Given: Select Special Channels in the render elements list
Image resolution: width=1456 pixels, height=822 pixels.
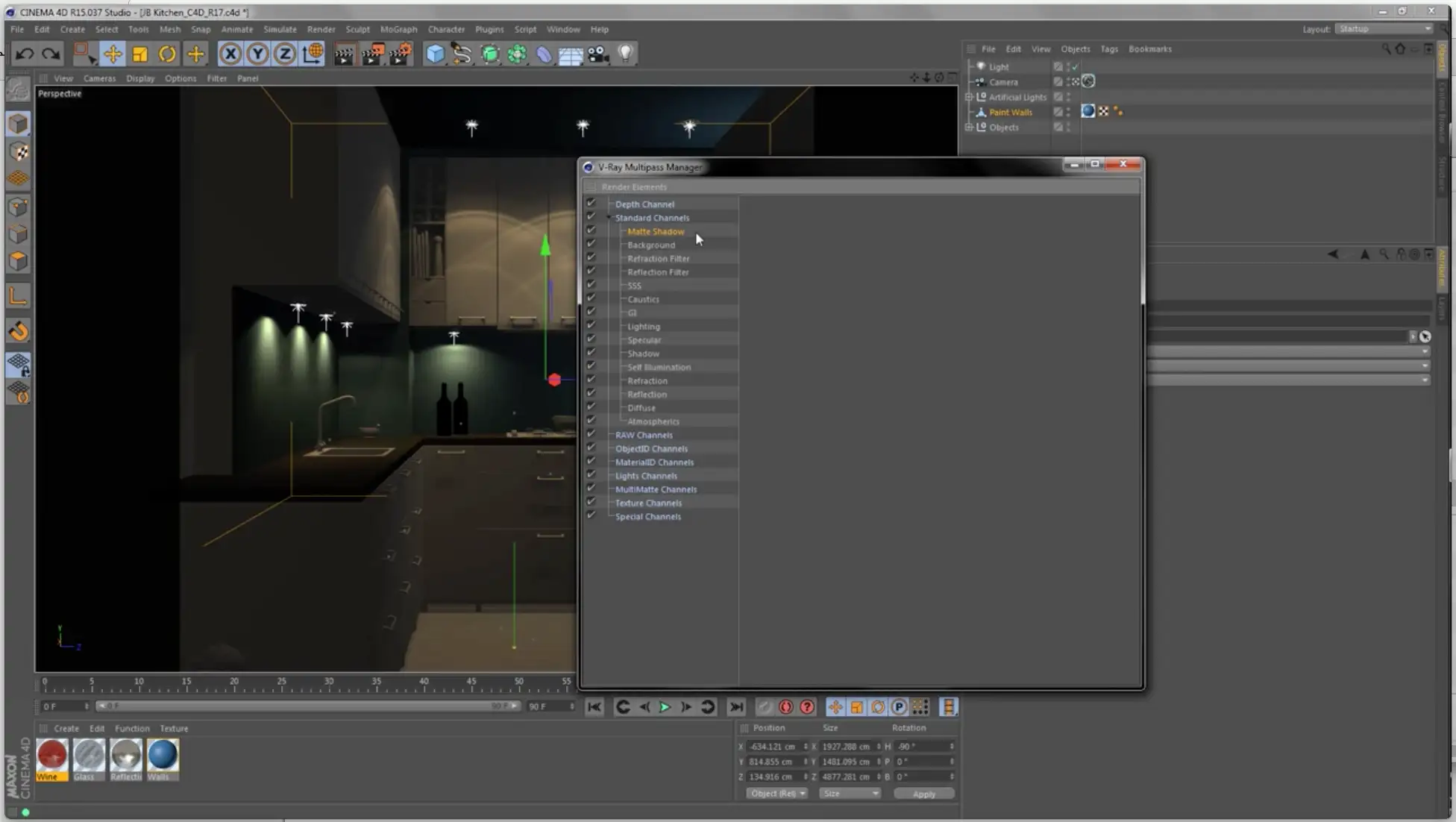Looking at the screenshot, I should pyautogui.click(x=647, y=516).
